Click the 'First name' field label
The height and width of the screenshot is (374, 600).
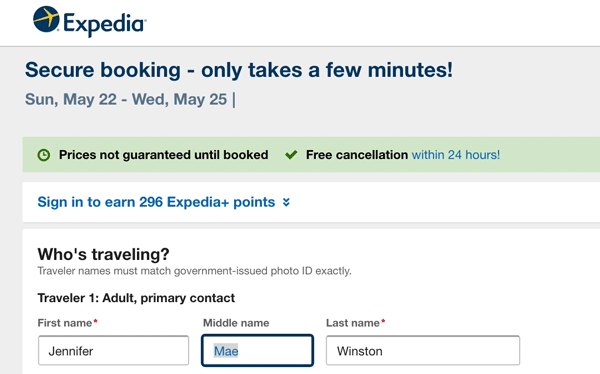tap(65, 323)
